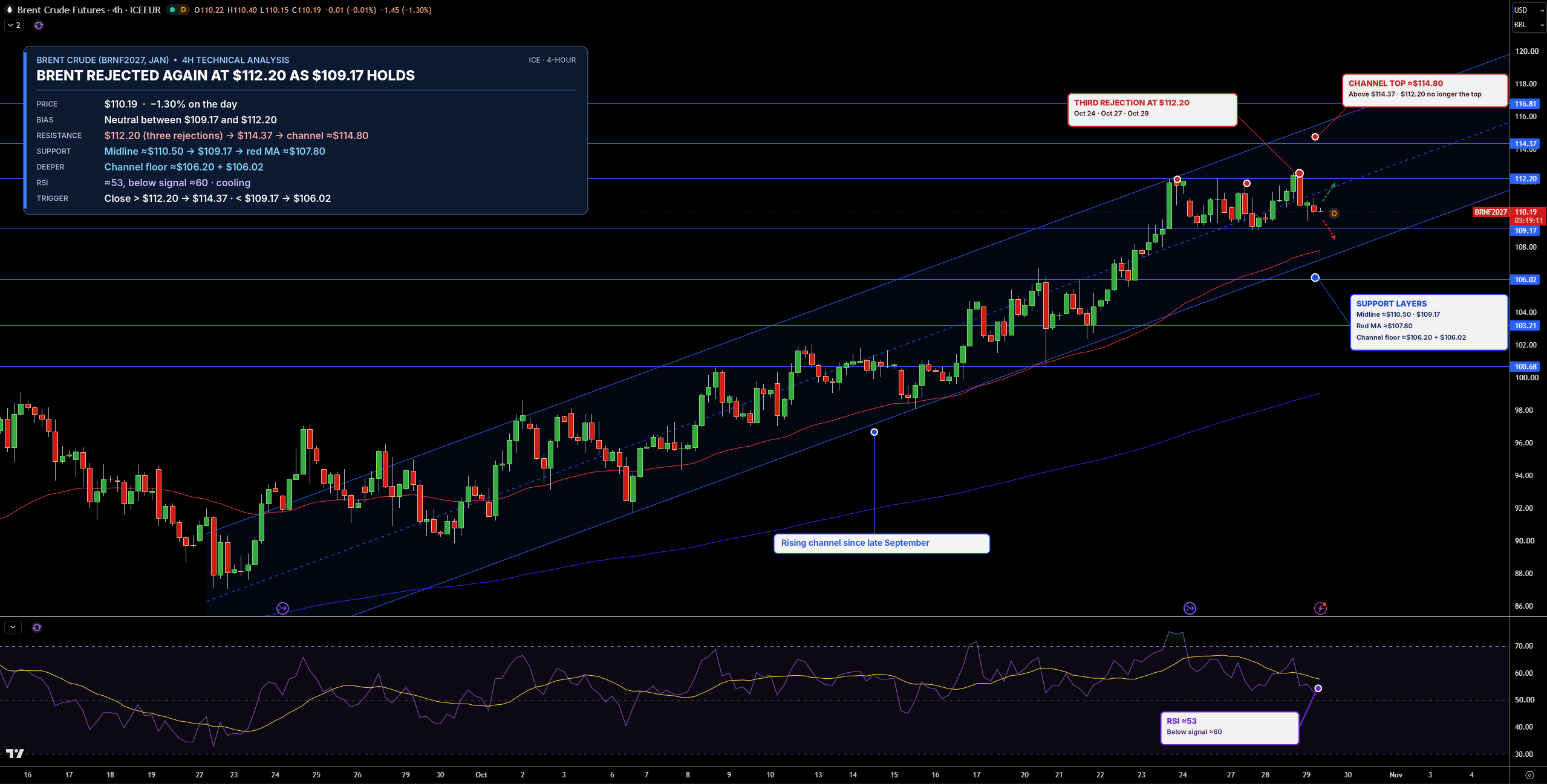Click the purple refresh icon in the RSI pane
This screenshot has height=784, width=1547.
[x=37, y=627]
